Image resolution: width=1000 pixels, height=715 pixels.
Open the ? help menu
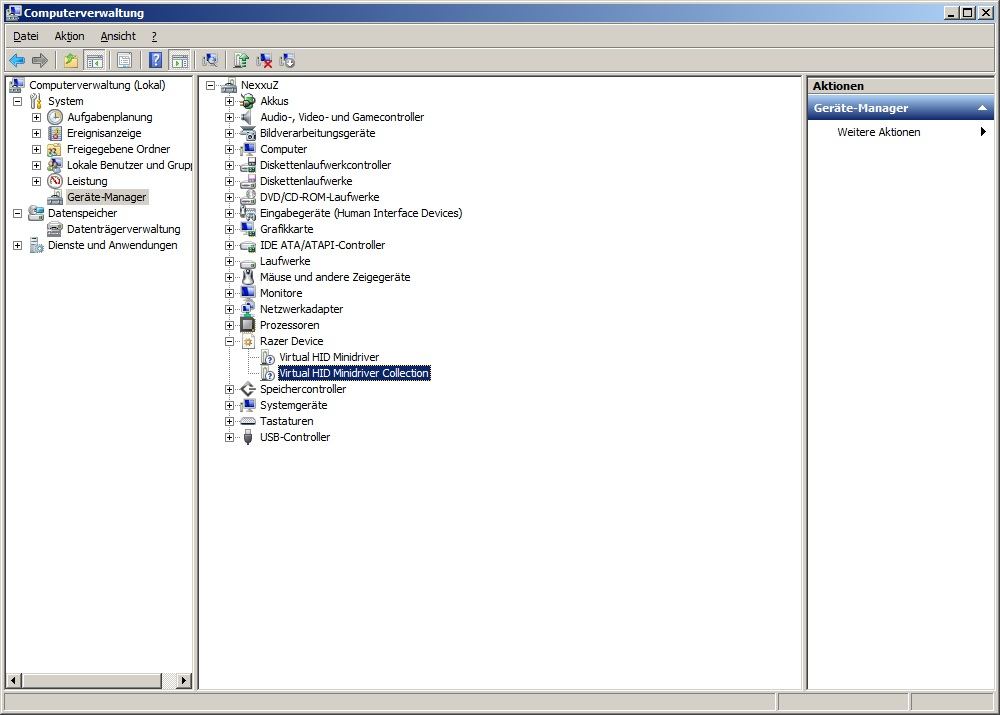154,36
